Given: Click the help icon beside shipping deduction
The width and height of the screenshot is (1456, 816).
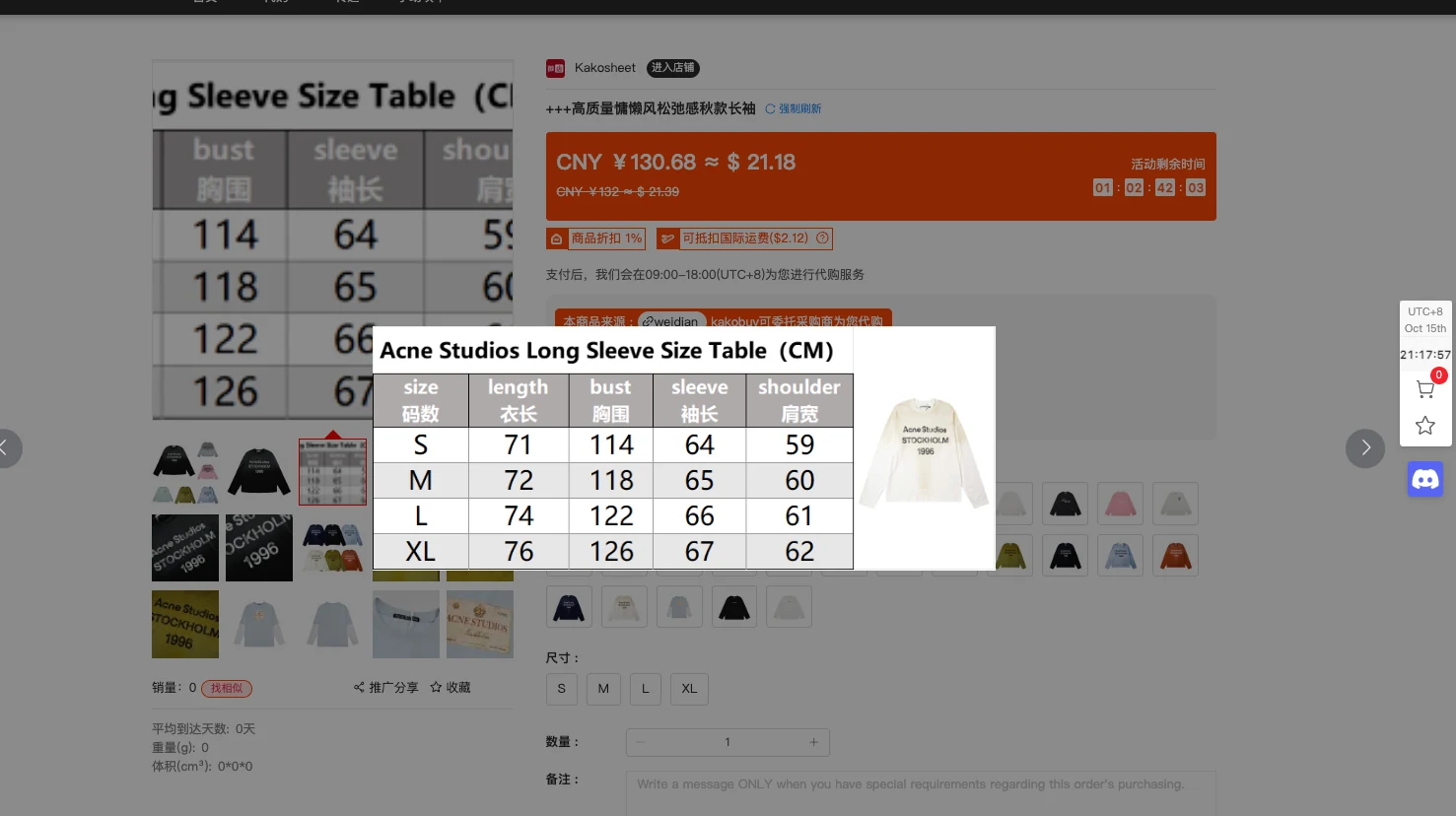Looking at the screenshot, I should click(x=822, y=238).
